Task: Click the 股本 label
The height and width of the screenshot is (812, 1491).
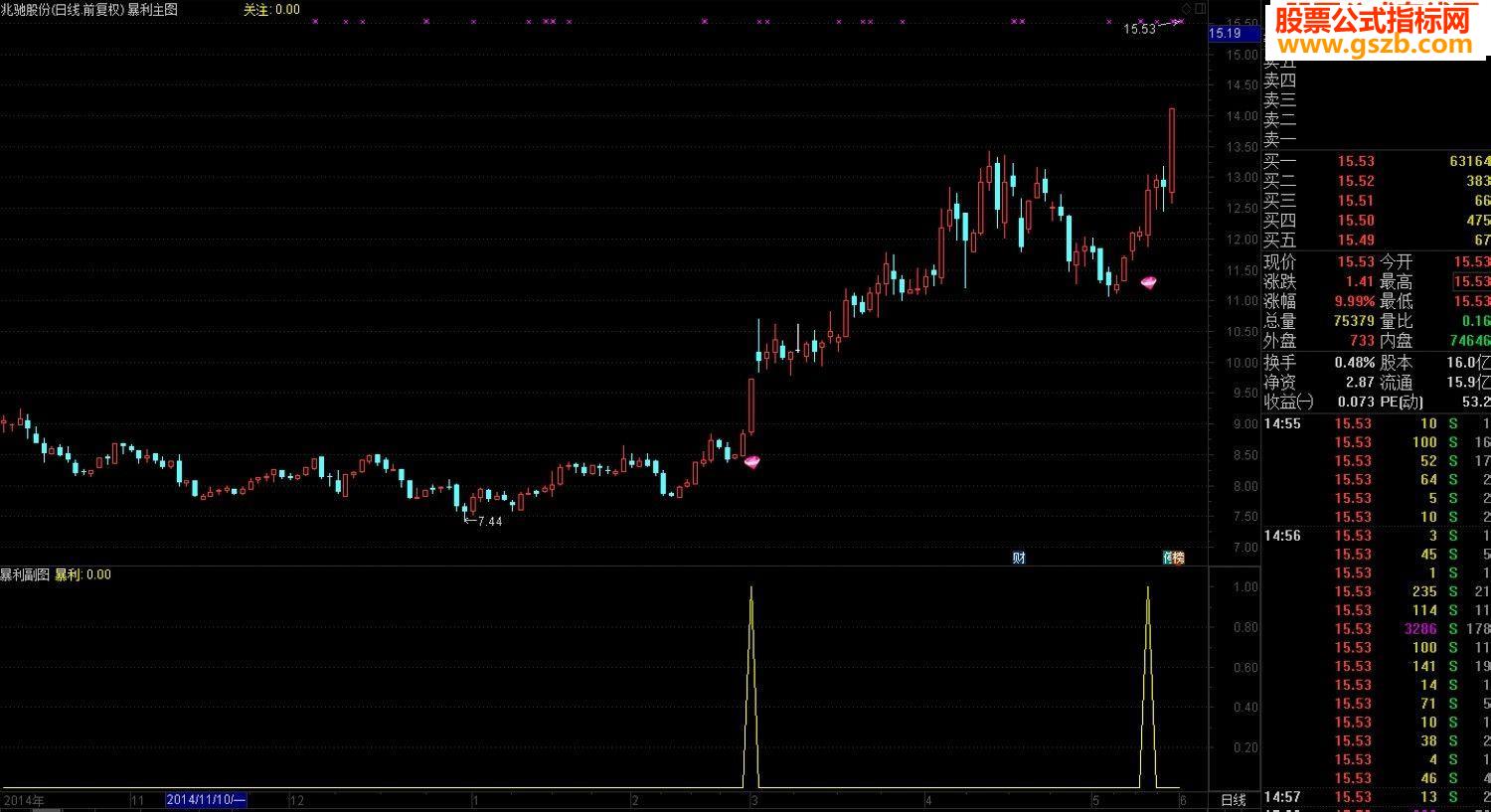Action: (1396, 363)
